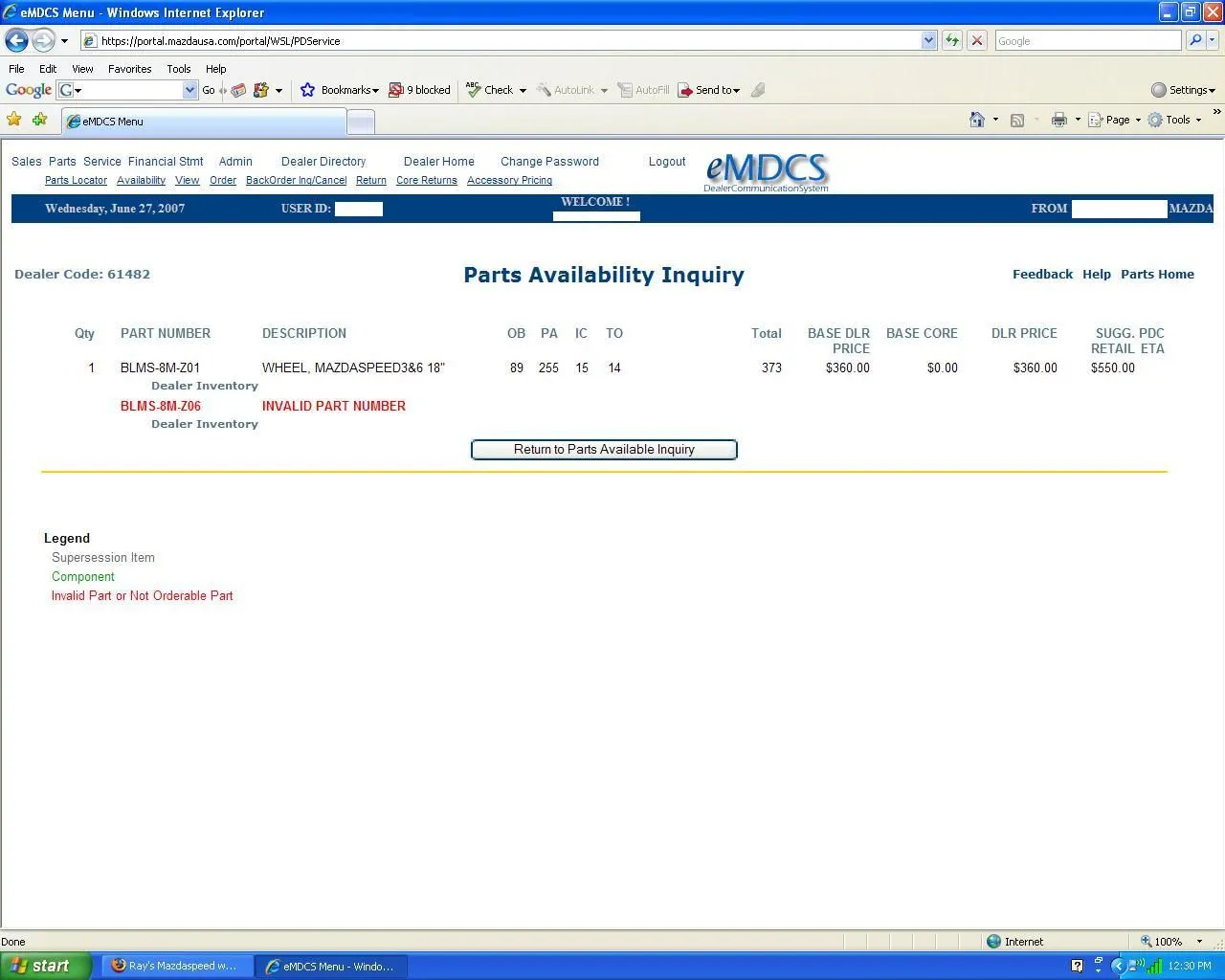Click the Internet security zone indicator
The height and width of the screenshot is (980, 1225).
(x=1014, y=942)
